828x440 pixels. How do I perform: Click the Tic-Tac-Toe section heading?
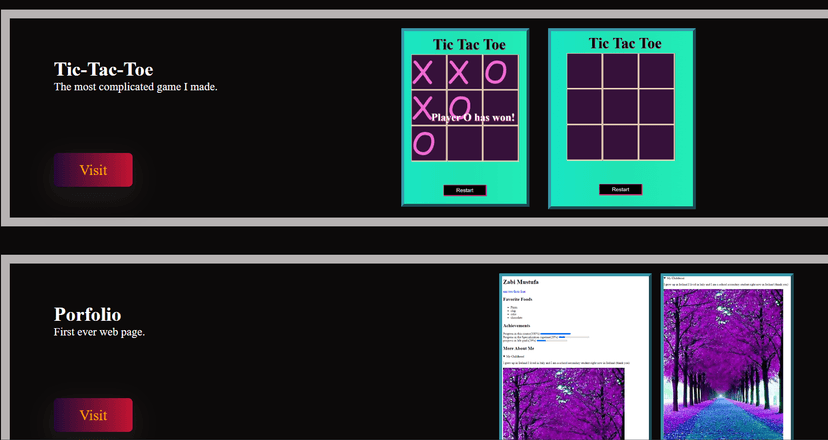[x=104, y=69]
